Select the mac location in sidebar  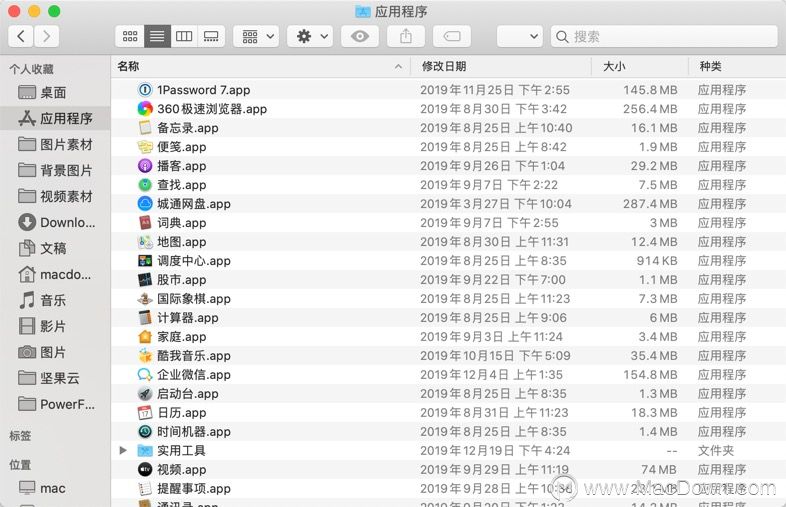pyautogui.click(x=55, y=488)
